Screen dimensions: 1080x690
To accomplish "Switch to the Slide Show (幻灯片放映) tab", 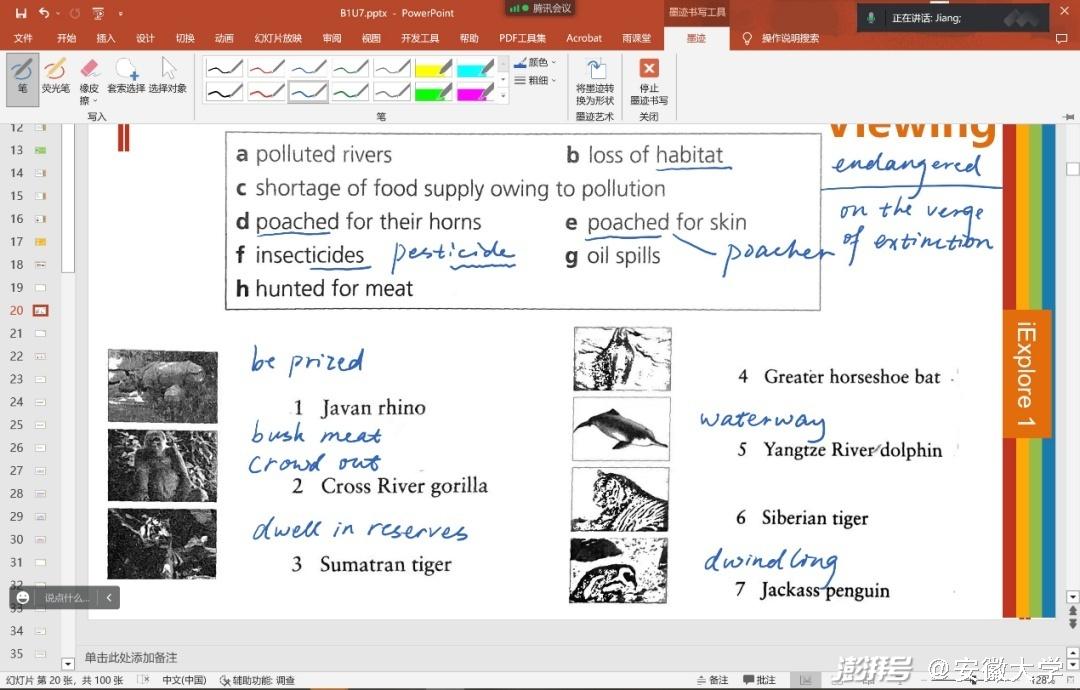I will (277, 38).
